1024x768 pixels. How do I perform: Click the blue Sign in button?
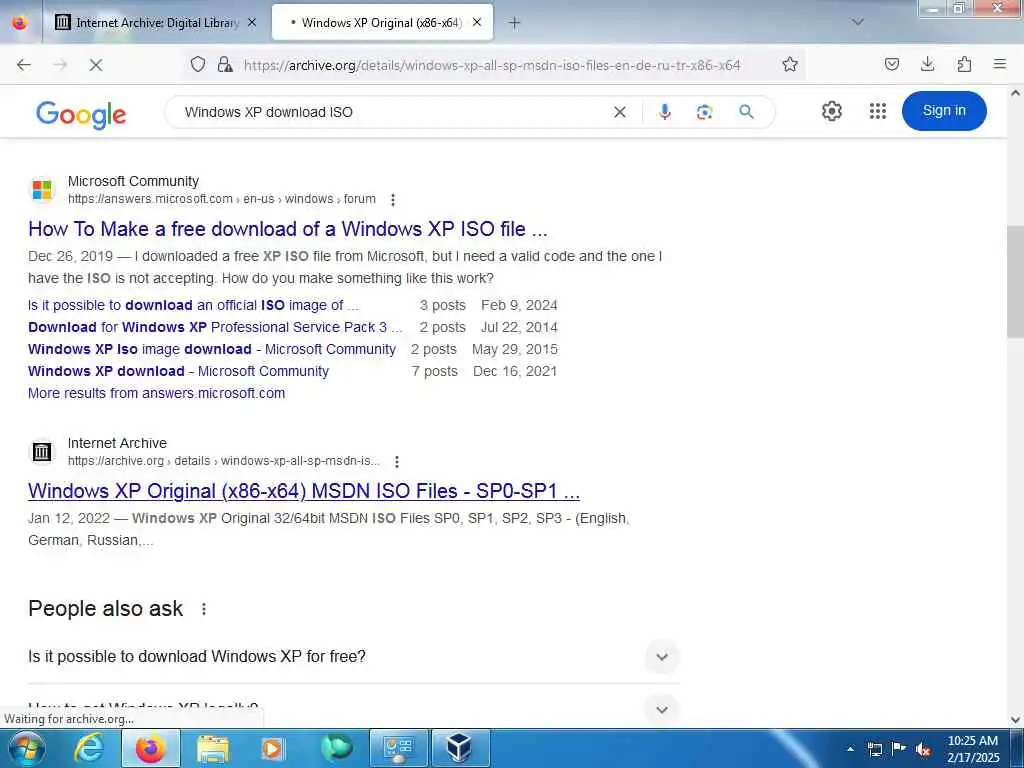pos(944,110)
